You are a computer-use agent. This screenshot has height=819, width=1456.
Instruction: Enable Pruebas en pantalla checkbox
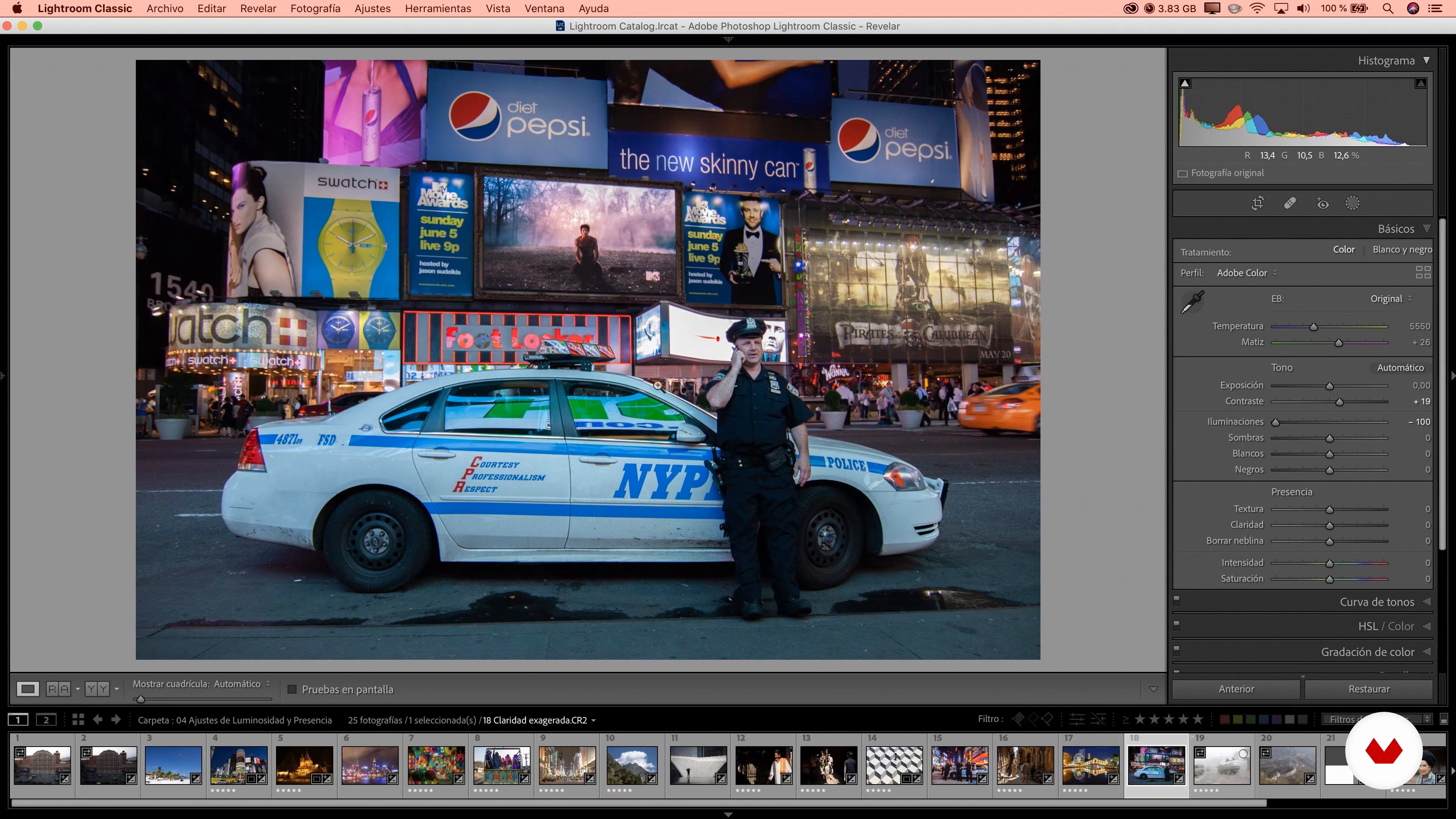point(292,689)
